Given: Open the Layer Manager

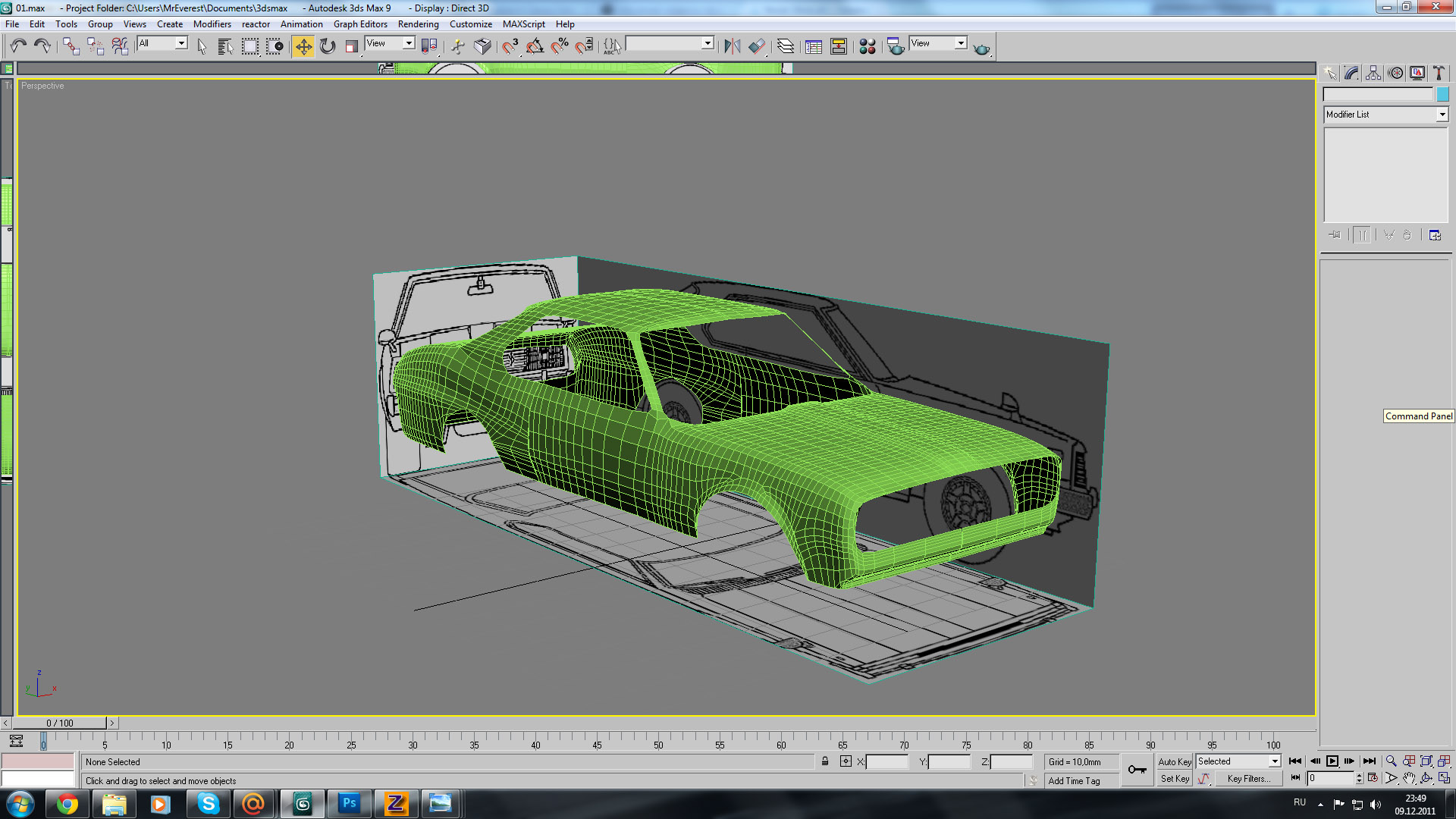Looking at the screenshot, I should (x=786, y=47).
